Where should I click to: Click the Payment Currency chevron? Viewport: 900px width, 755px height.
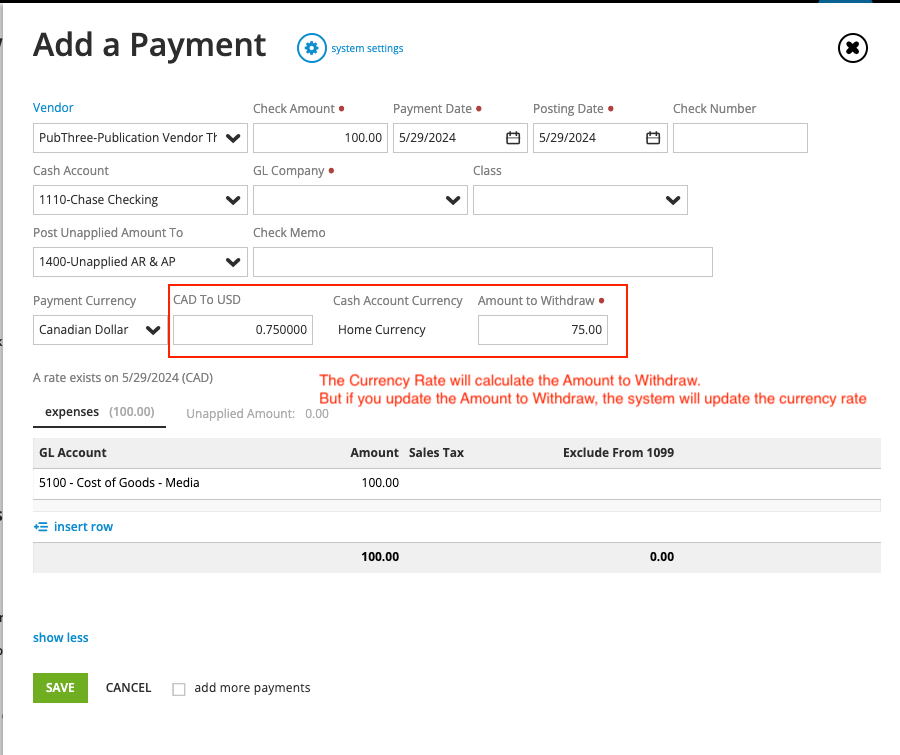point(152,330)
